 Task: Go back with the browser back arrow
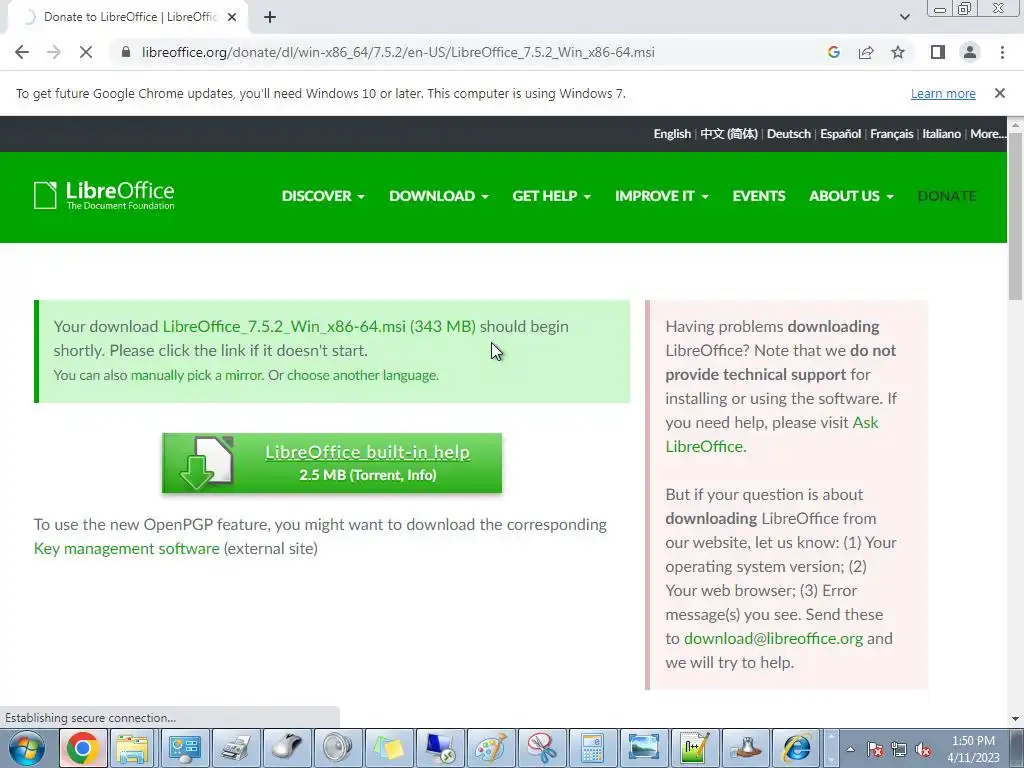[22, 52]
